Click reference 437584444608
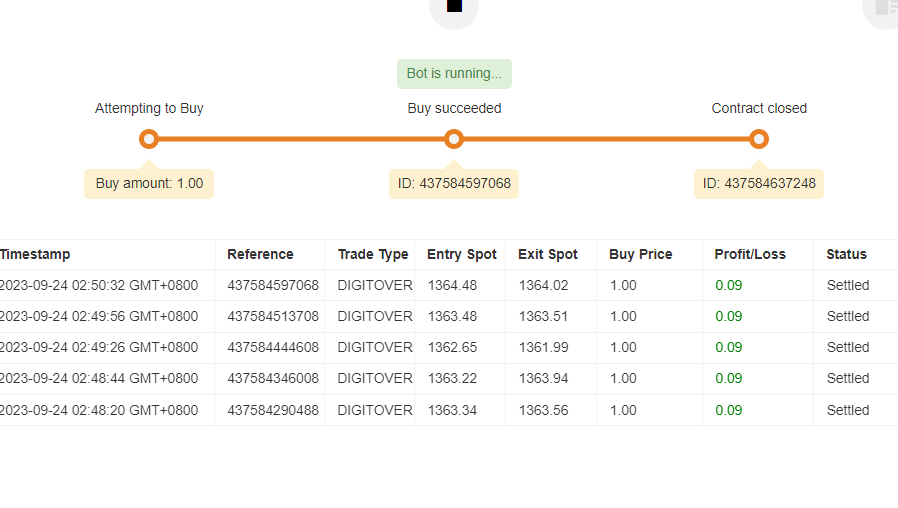 pos(273,347)
